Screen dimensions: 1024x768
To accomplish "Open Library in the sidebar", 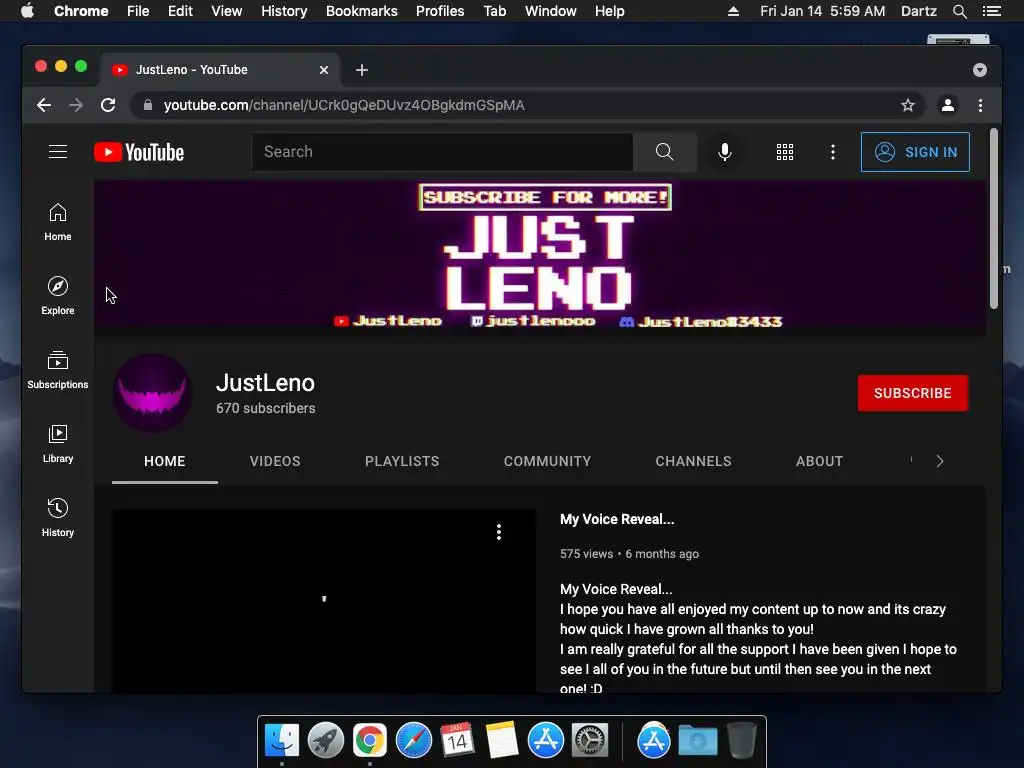I will pyautogui.click(x=58, y=444).
